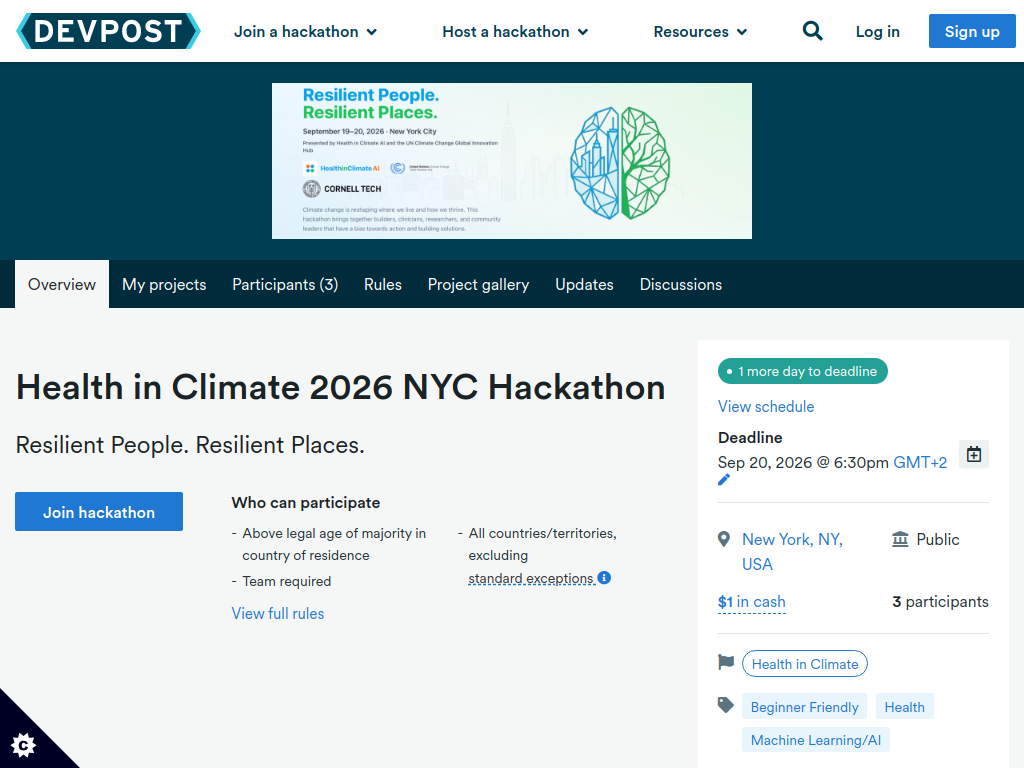This screenshot has width=1024, height=768.
Task: Open the Resources dropdown
Action: (x=700, y=31)
